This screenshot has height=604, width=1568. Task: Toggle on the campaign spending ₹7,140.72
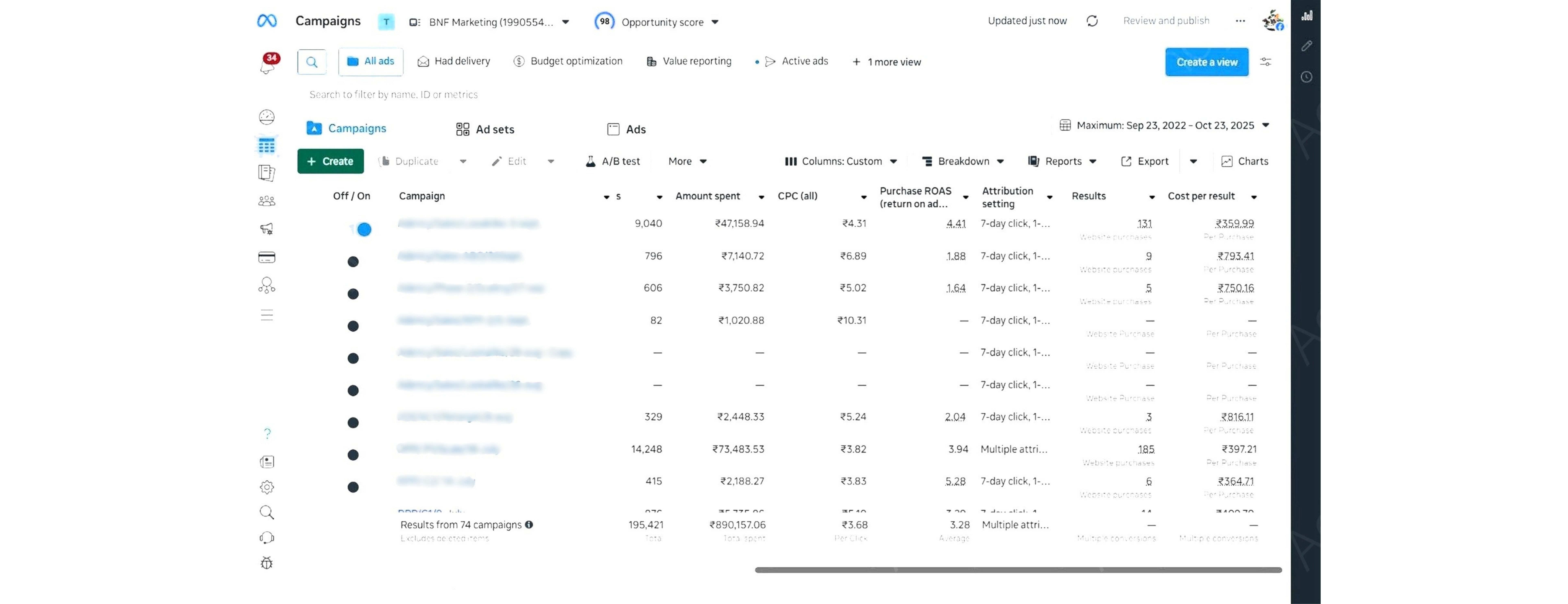(x=353, y=262)
